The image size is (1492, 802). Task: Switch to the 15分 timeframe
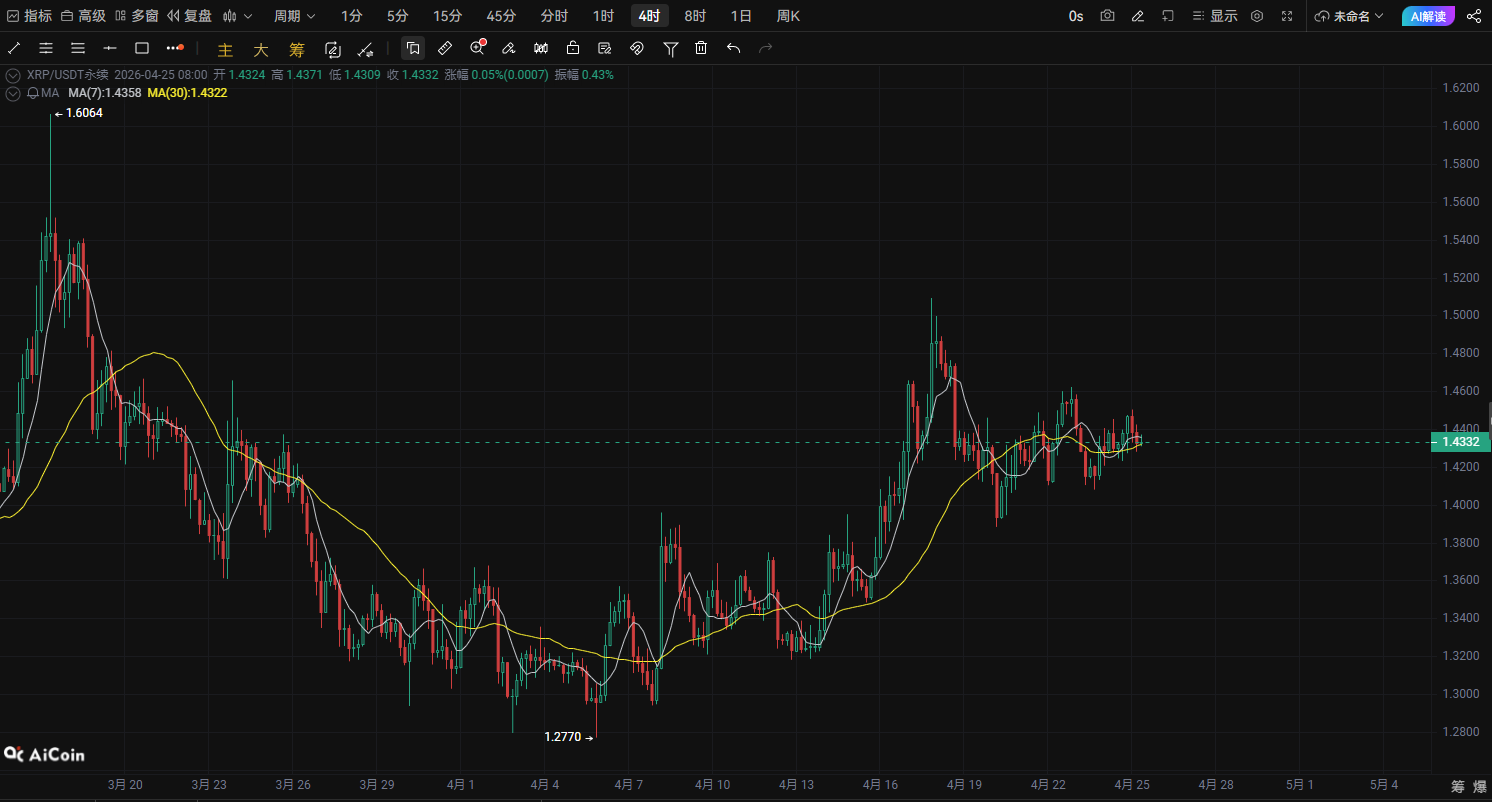point(447,16)
